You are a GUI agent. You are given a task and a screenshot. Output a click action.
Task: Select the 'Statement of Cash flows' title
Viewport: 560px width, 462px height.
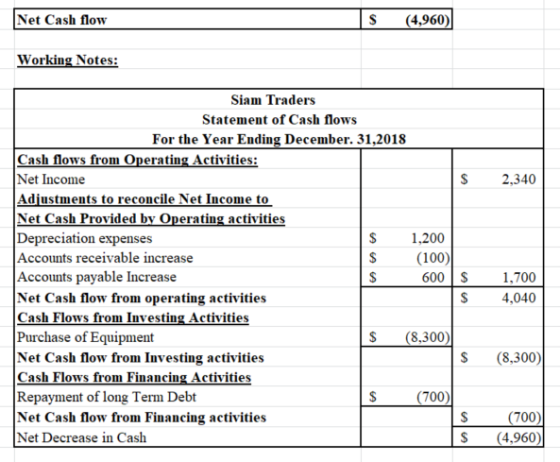pos(279,119)
